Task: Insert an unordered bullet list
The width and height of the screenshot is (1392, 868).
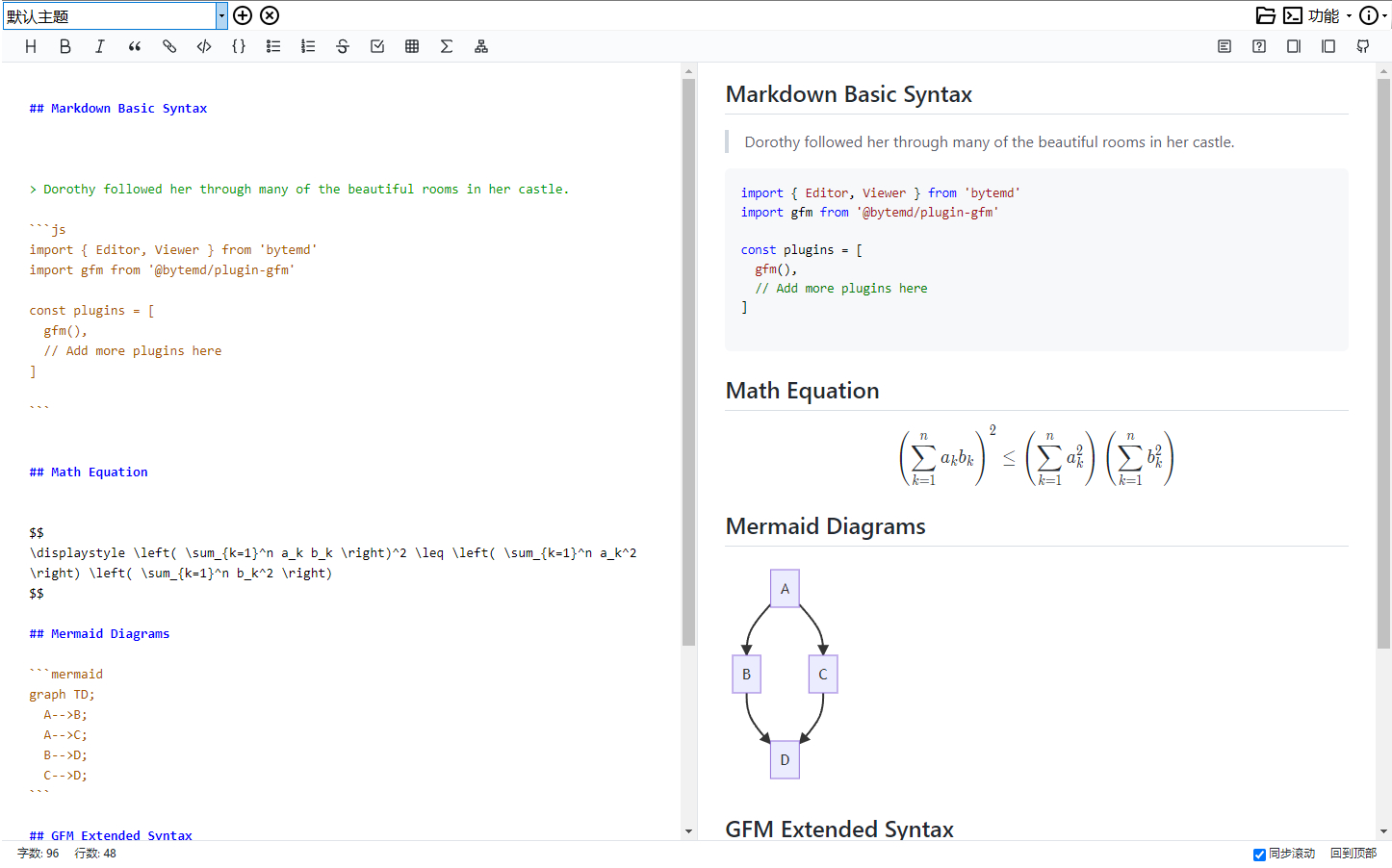Action: pyautogui.click(x=273, y=46)
